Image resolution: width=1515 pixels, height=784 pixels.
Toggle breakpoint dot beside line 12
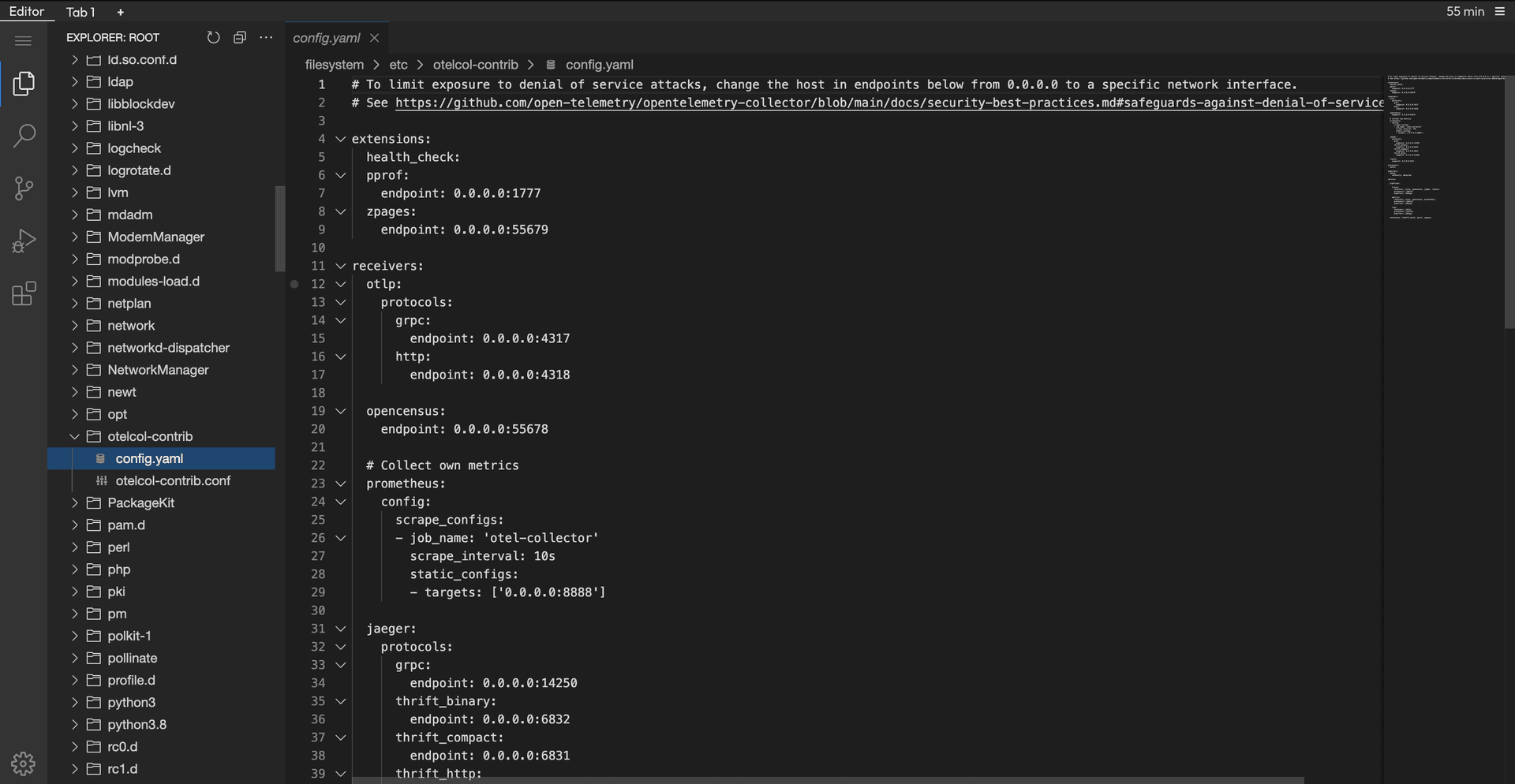pos(294,284)
